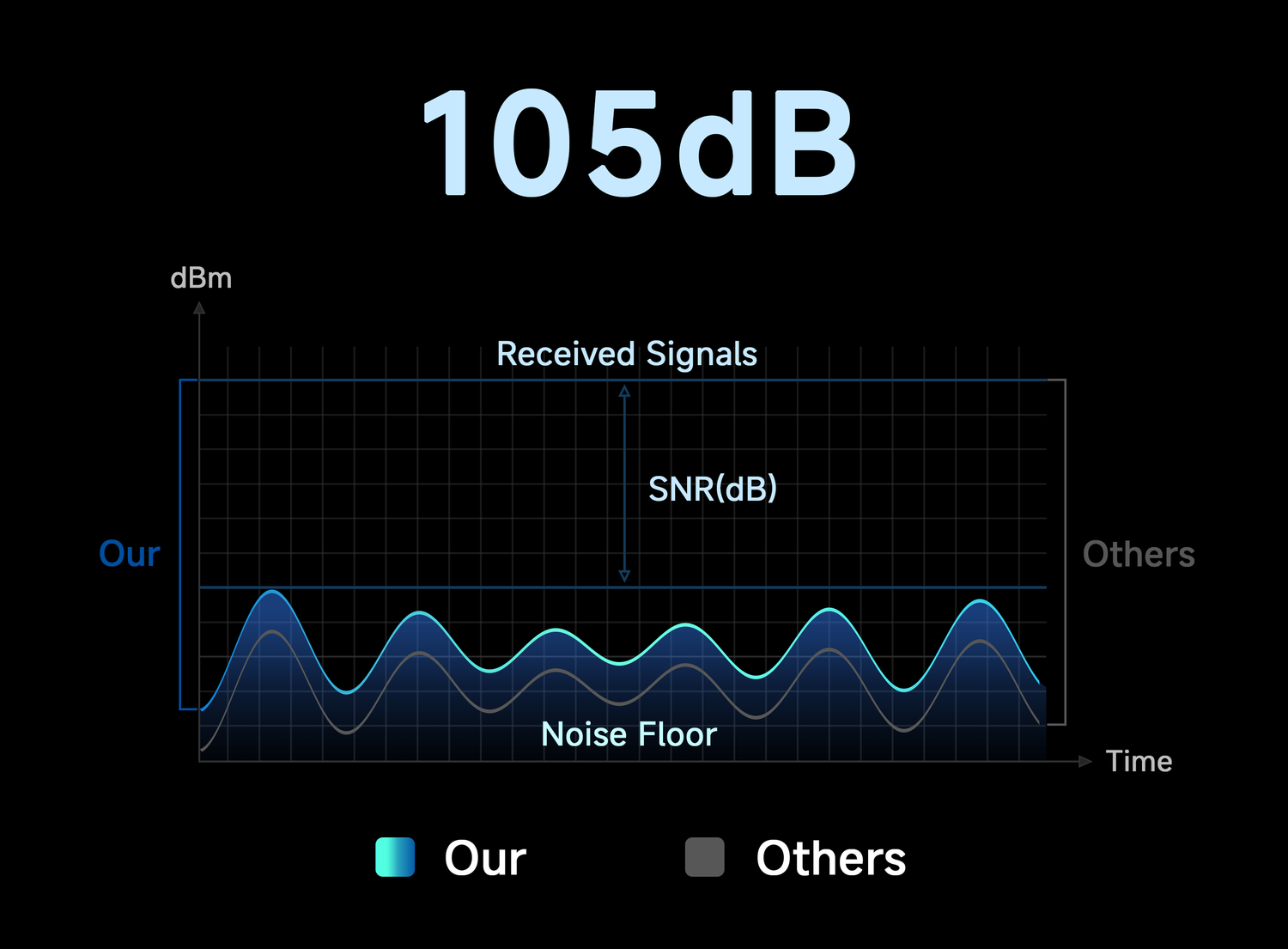1288x949 pixels.
Task: Click the lower arrowhead of the SNR arrow
Action: (x=625, y=576)
